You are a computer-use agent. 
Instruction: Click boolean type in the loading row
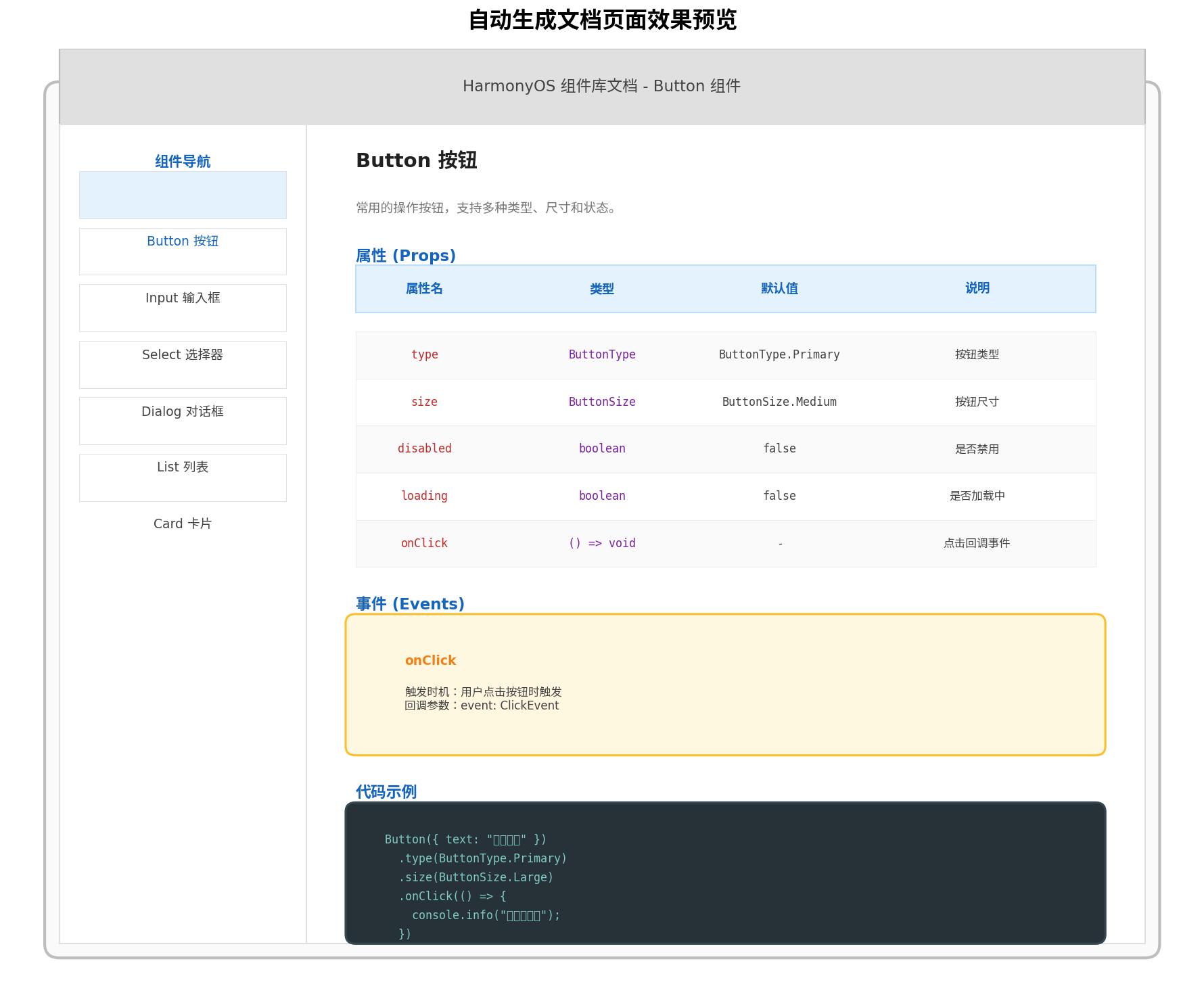point(602,496)
